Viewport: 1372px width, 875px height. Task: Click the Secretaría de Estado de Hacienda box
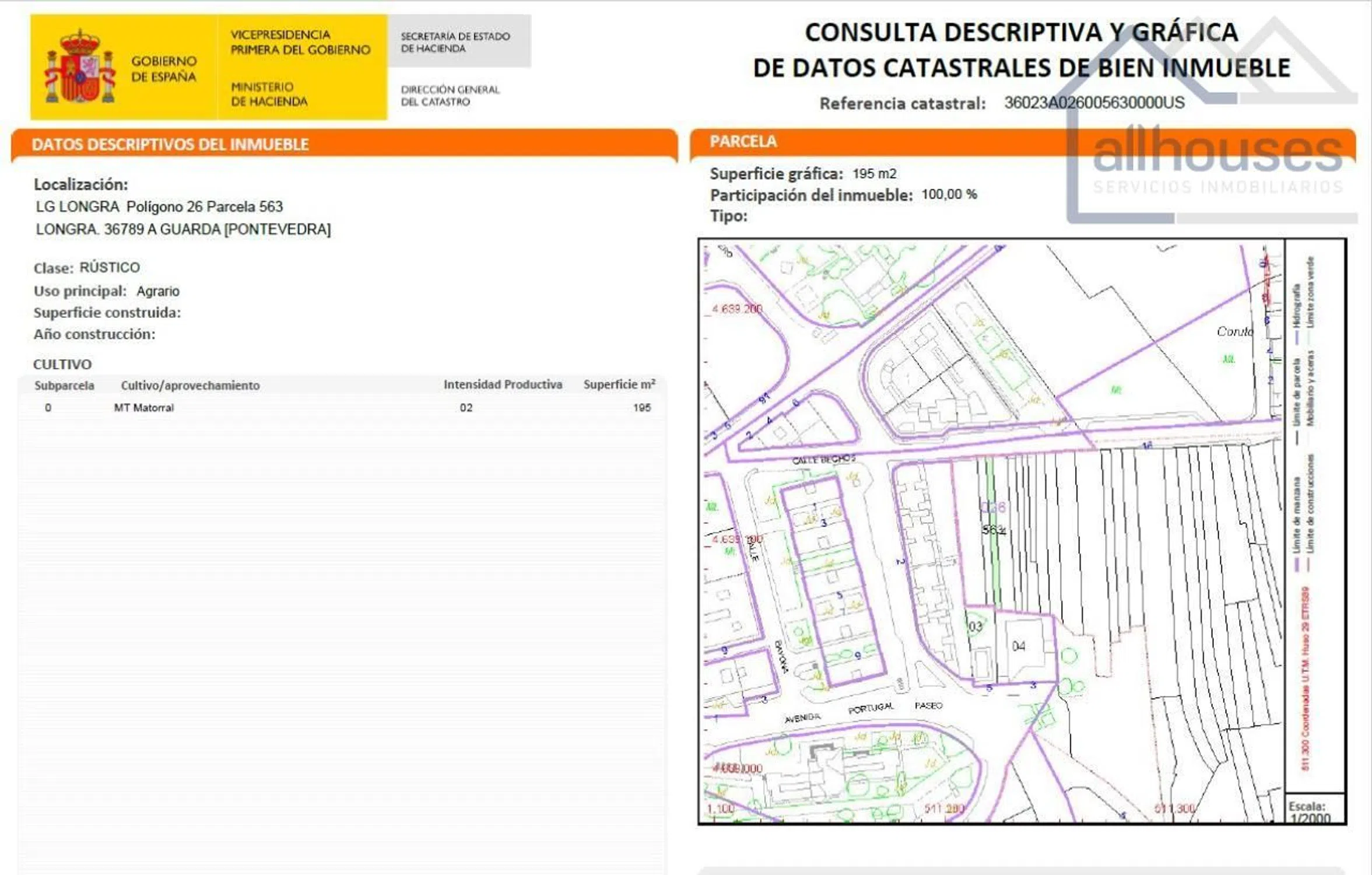point(459,42)
